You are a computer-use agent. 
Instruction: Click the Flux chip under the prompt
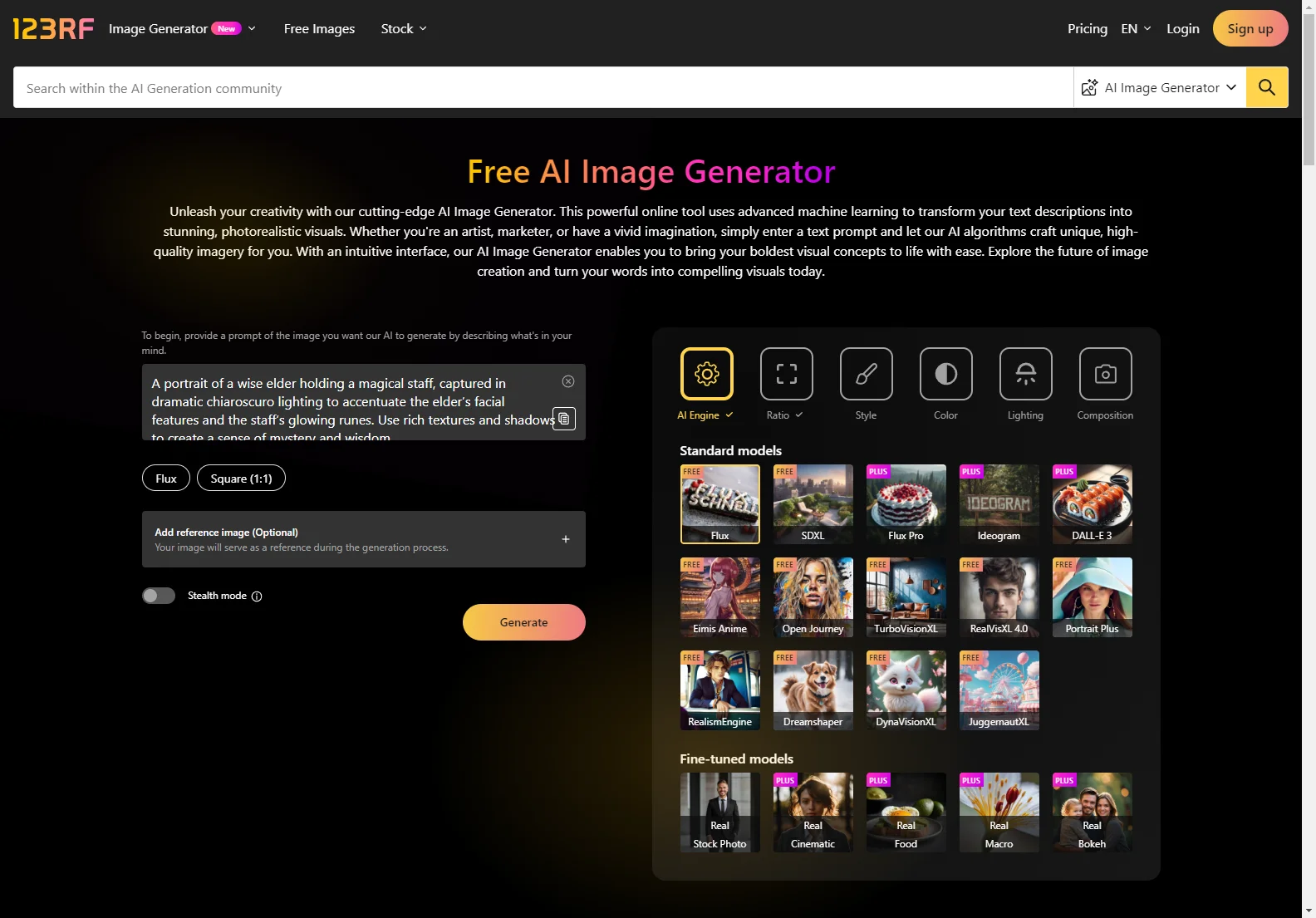click(166, 479)
